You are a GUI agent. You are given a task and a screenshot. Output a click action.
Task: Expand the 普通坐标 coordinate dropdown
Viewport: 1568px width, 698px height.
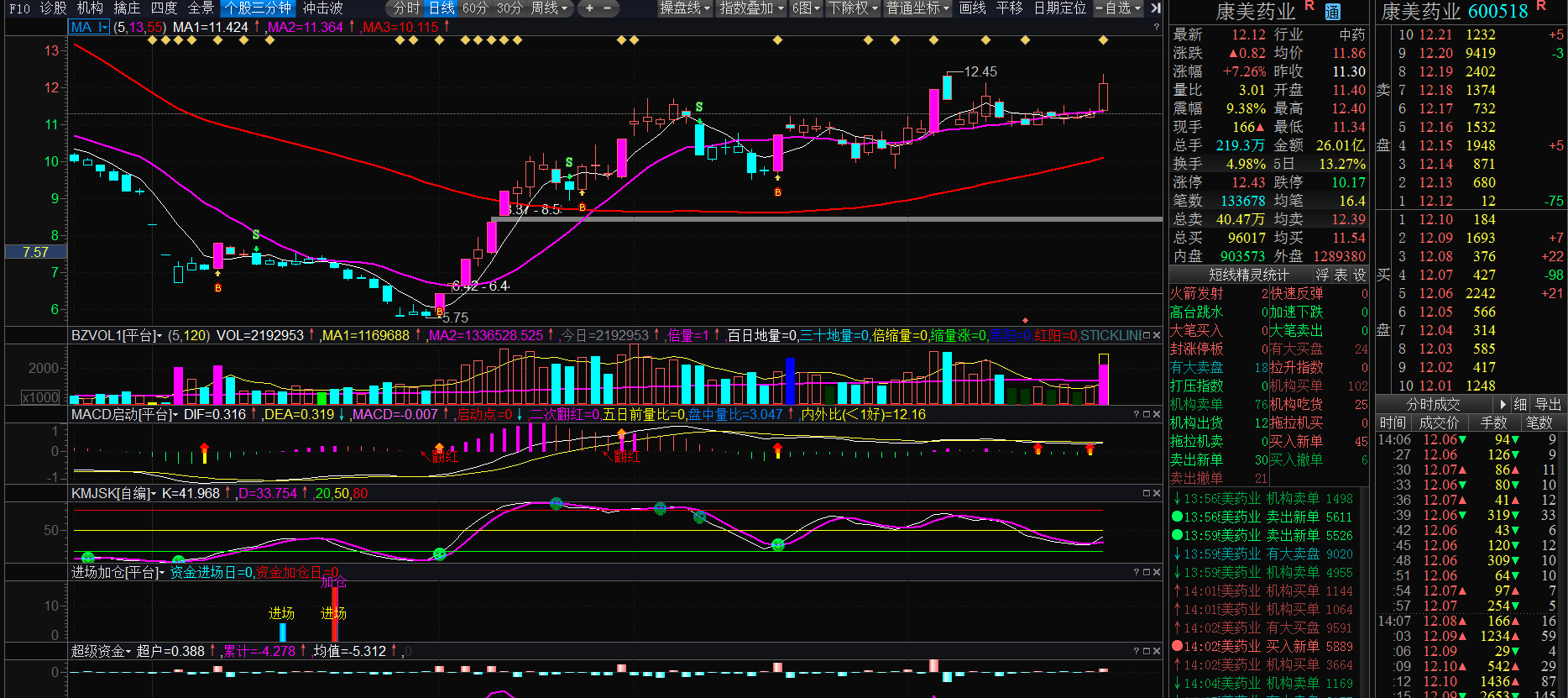[x=917, y=8]
